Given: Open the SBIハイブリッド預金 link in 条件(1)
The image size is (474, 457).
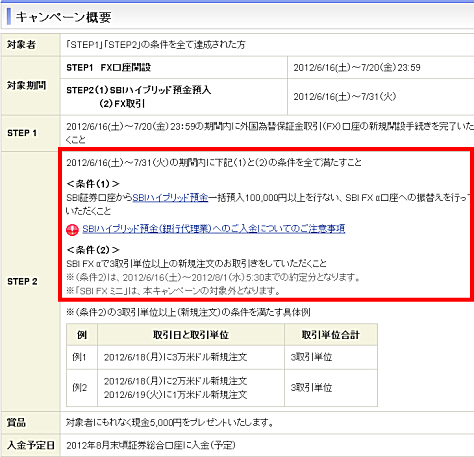Looking at the screenshot, I should 170,198.
